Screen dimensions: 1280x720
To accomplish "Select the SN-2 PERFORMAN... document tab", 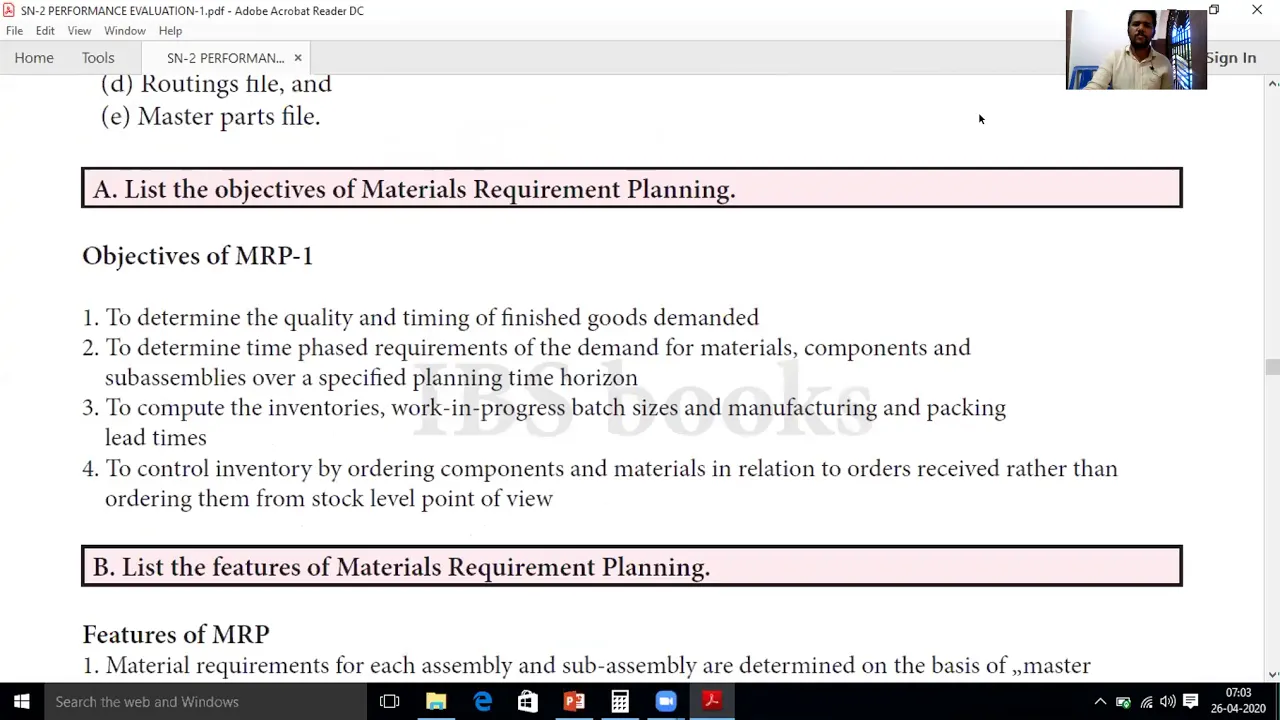I will [225, 58].
